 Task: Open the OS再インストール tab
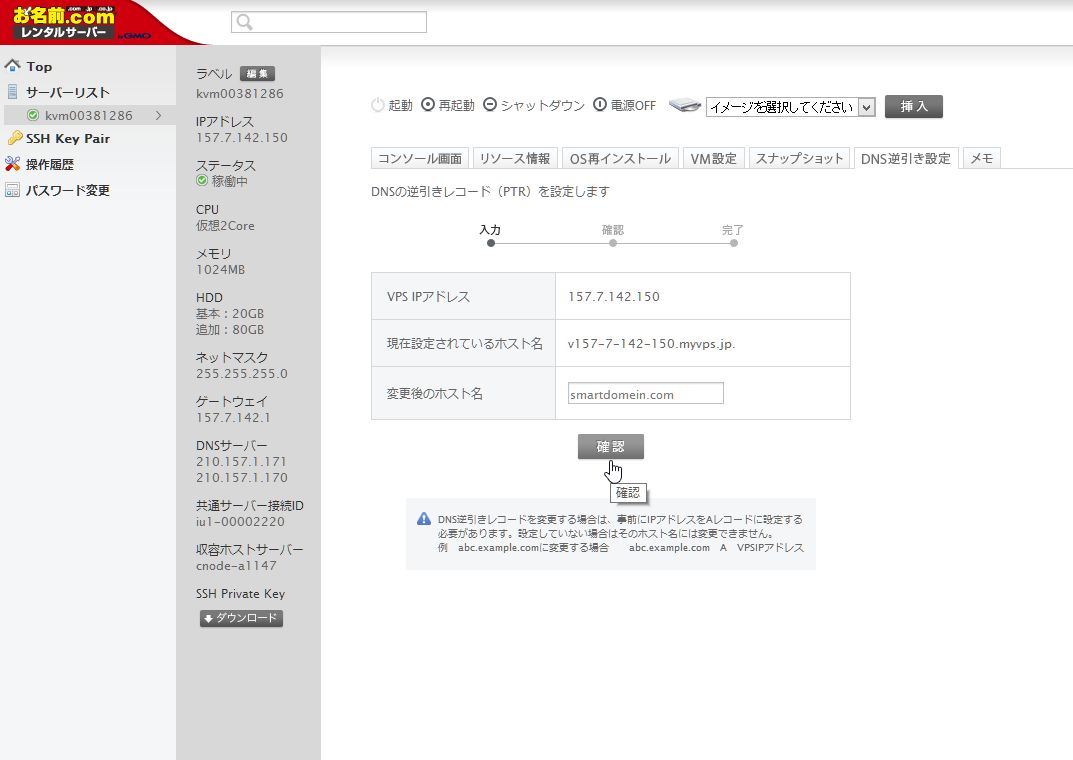point(620,158)
